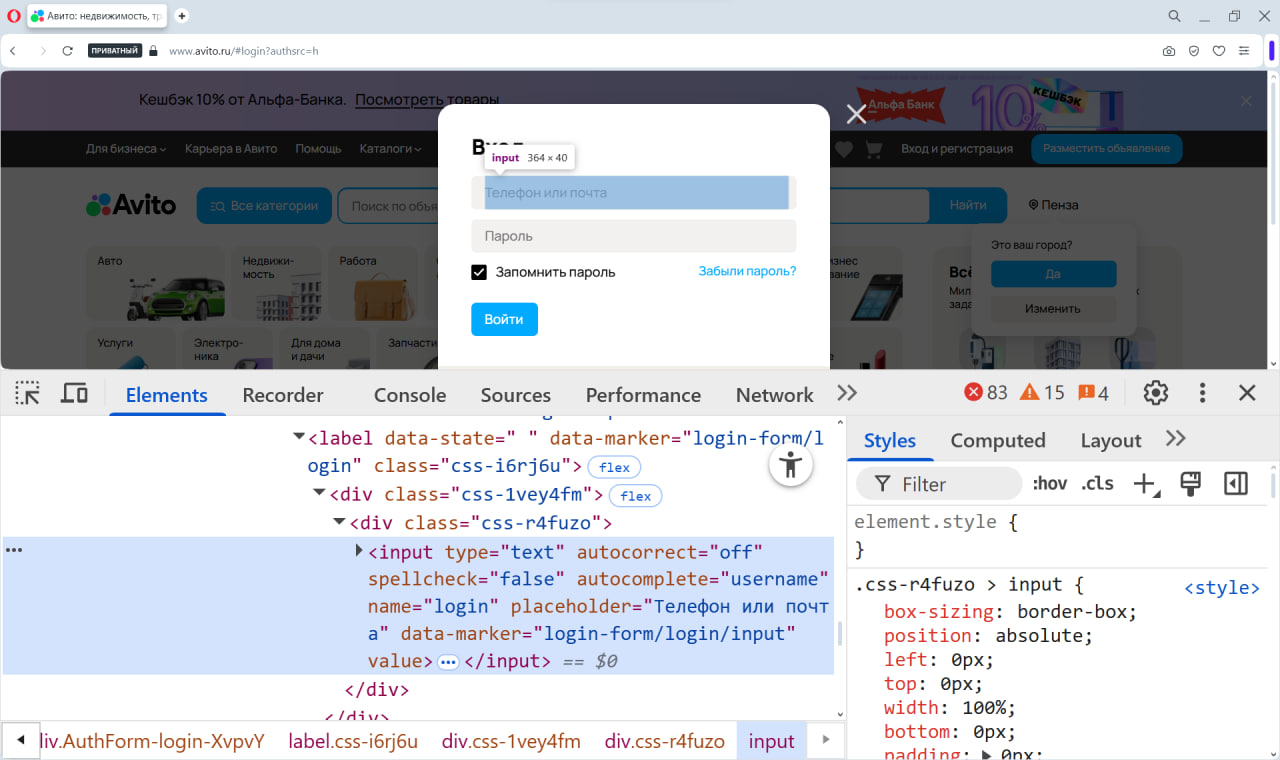
Task: Toggle the rendering emulations paintbrush icon
Action: pyautogui.click(x=1190, y=484)
